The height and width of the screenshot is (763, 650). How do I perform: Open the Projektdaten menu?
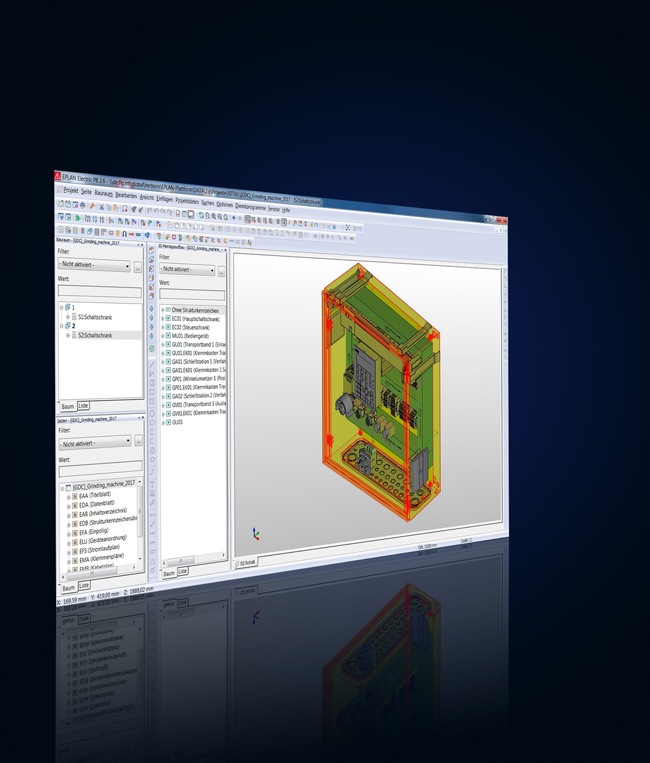(187, 200)
